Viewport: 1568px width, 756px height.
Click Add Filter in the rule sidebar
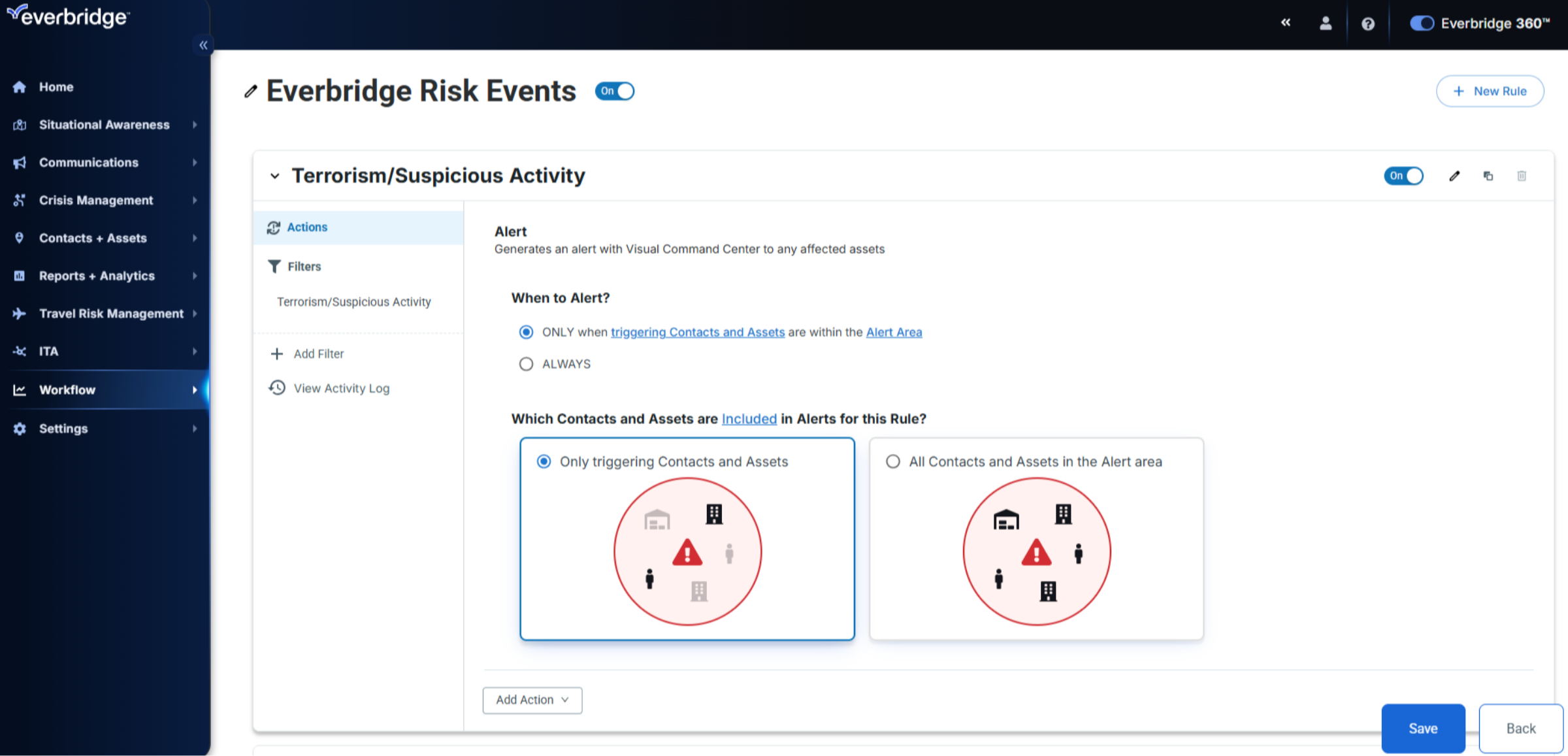coord(318,353)
